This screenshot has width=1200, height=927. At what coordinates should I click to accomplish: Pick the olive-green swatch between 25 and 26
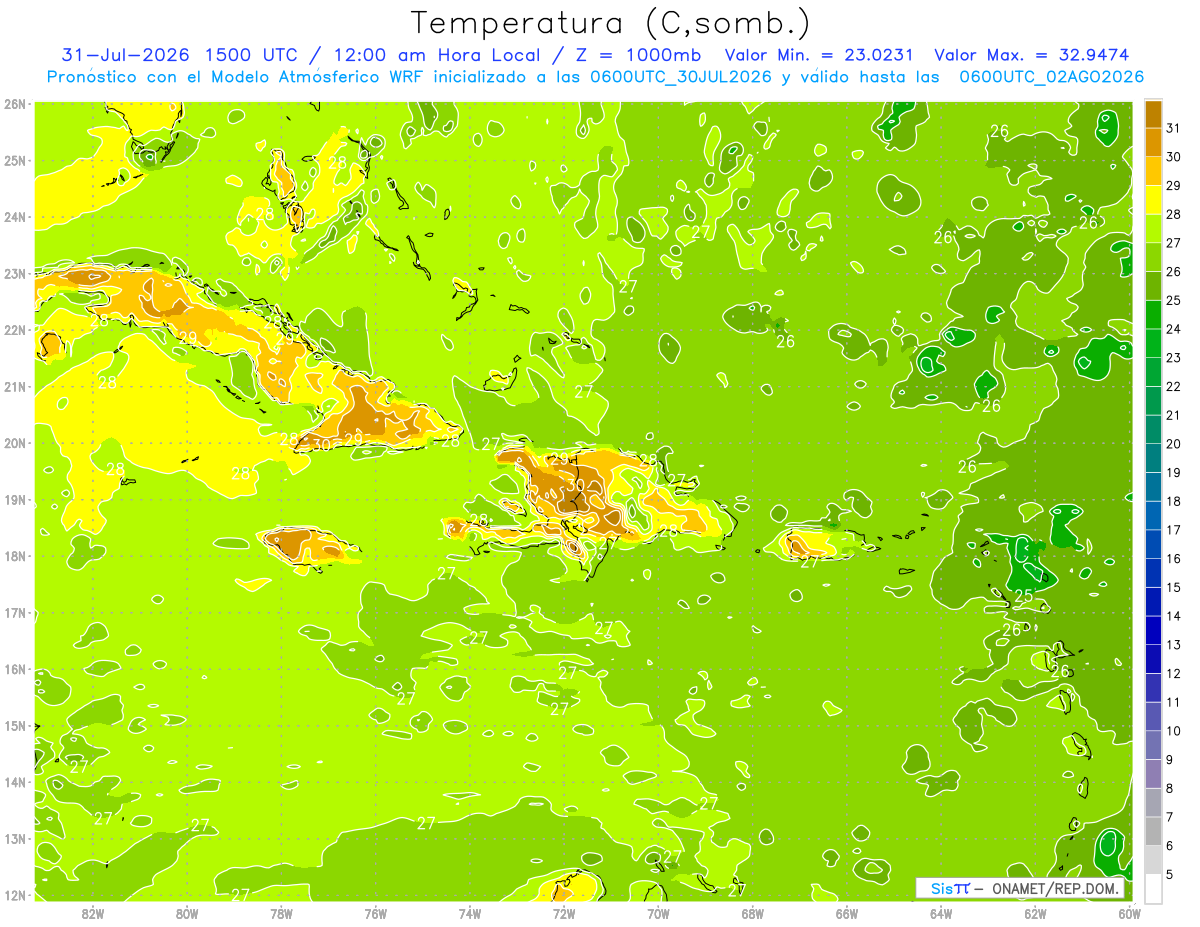[1153, 286]
